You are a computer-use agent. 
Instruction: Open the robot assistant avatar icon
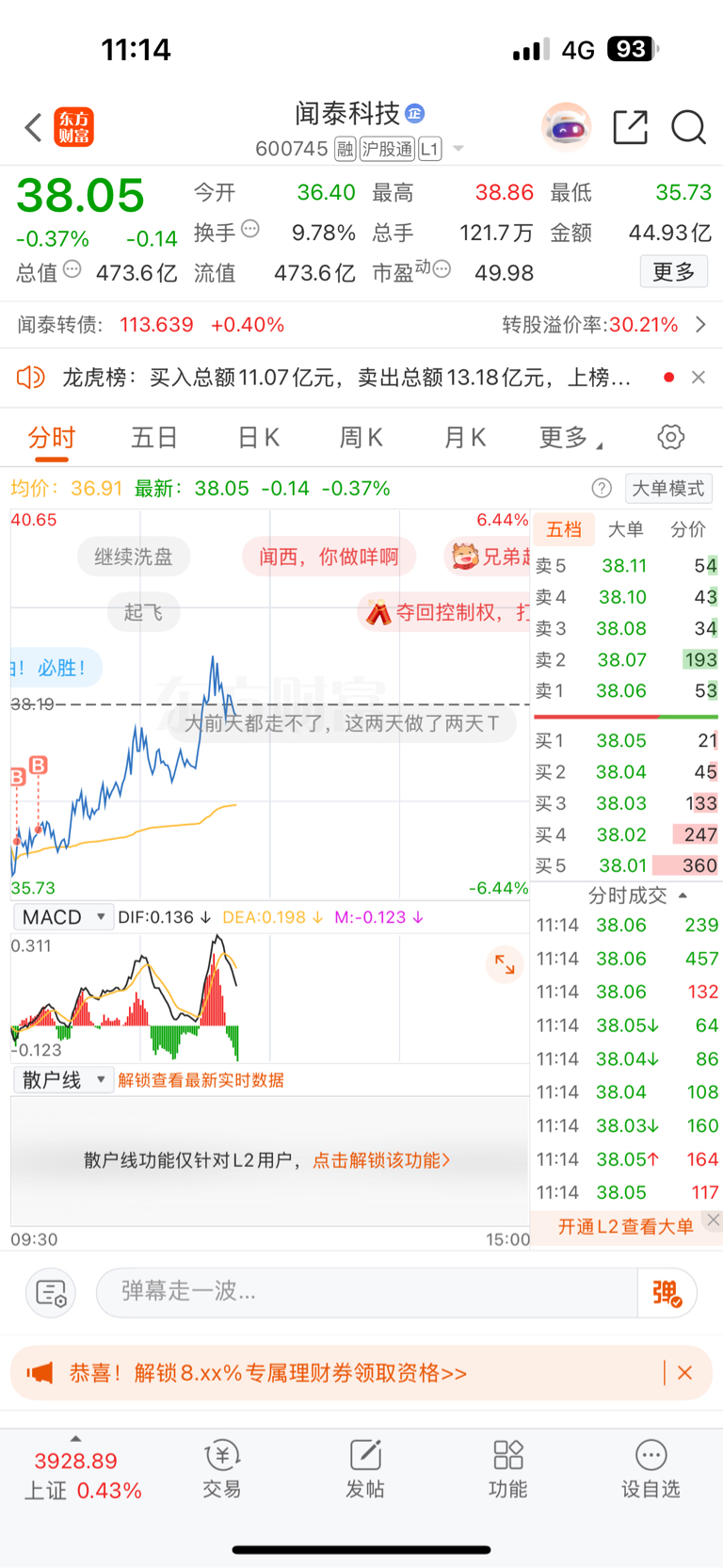pos(566,127)
